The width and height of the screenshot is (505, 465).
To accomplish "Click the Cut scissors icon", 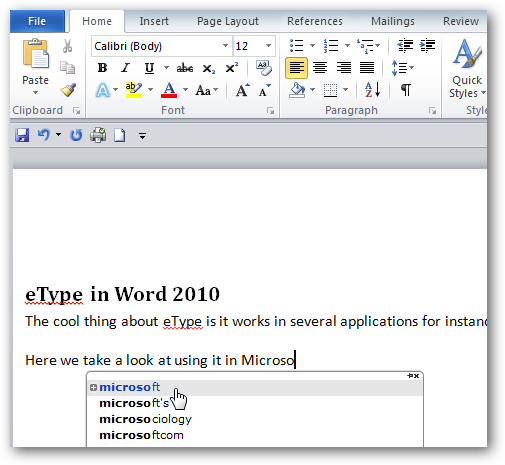I will (68, 46).
